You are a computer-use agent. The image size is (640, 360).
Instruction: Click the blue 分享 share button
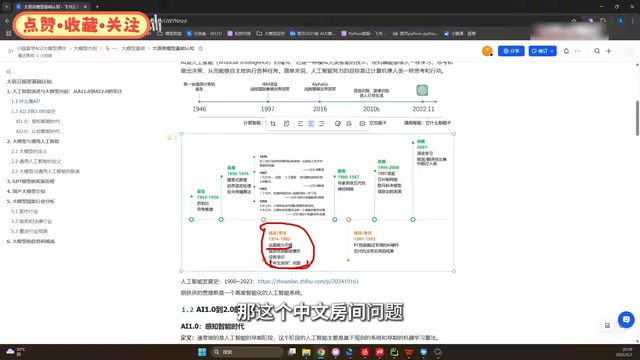511,51
